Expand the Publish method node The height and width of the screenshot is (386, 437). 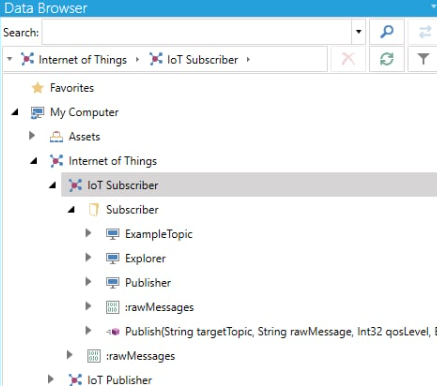[x=88, y=330]
